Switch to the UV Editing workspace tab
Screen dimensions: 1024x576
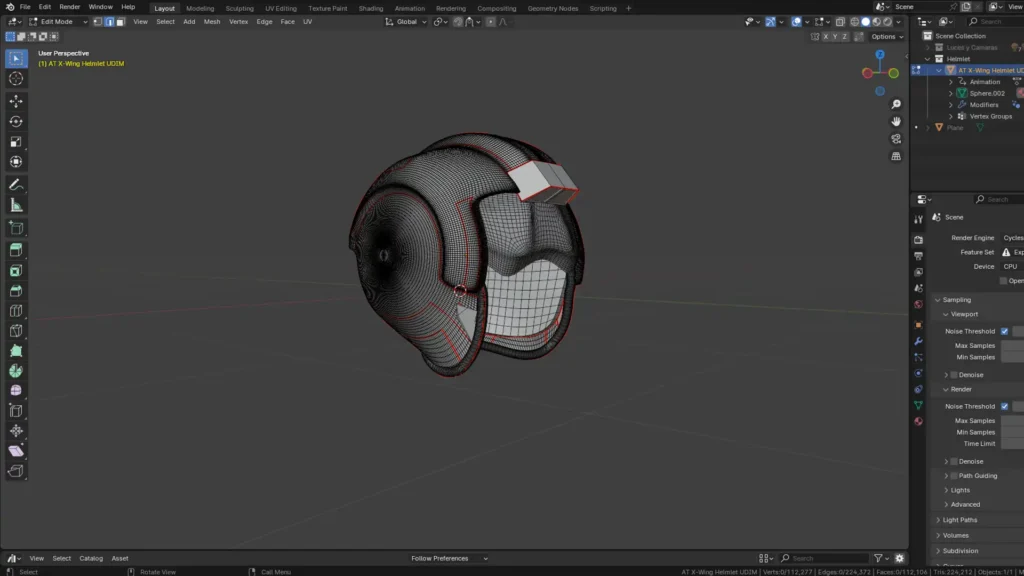(x=280, y=8)
